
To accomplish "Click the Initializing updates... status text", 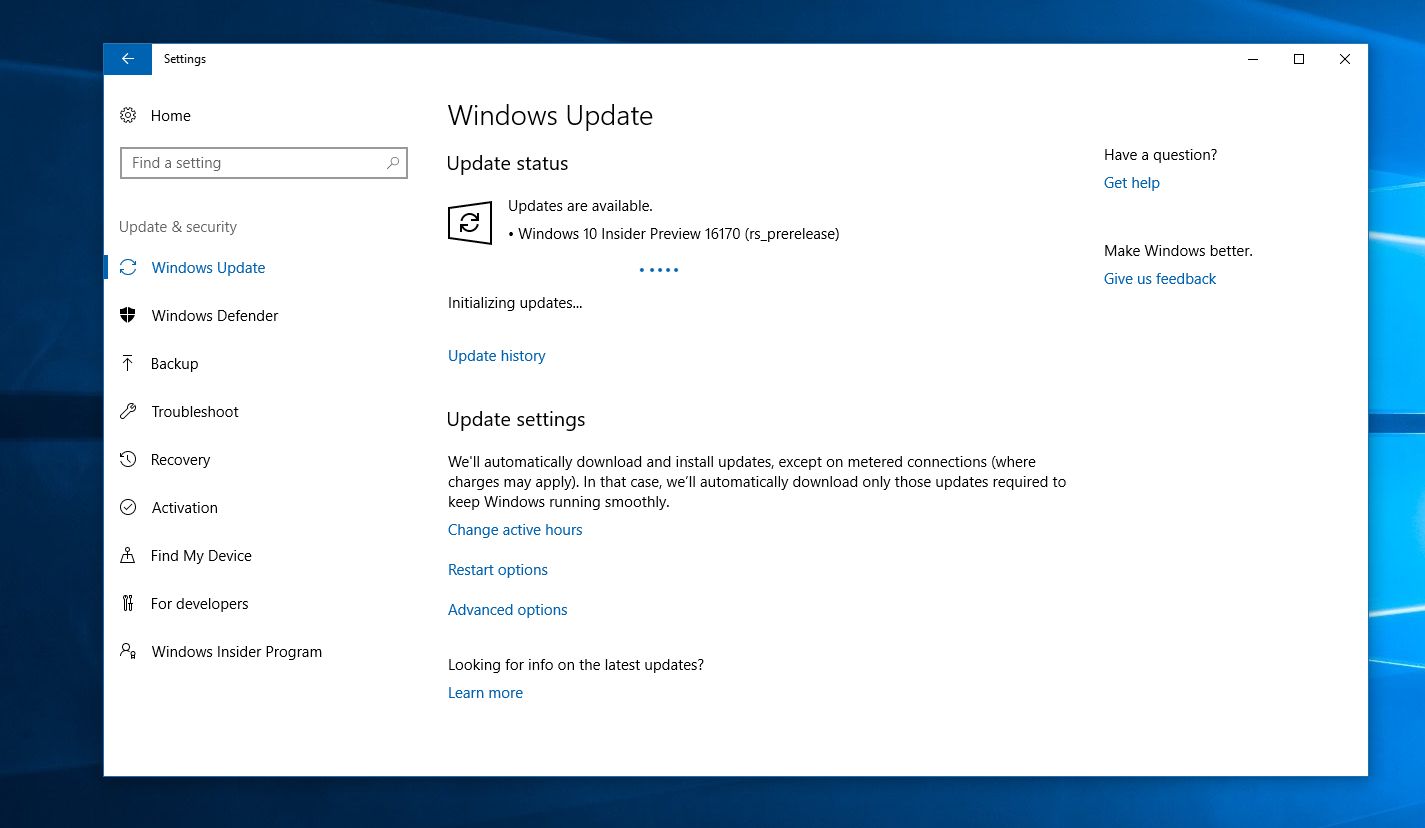I will click(x=515, y=303).
